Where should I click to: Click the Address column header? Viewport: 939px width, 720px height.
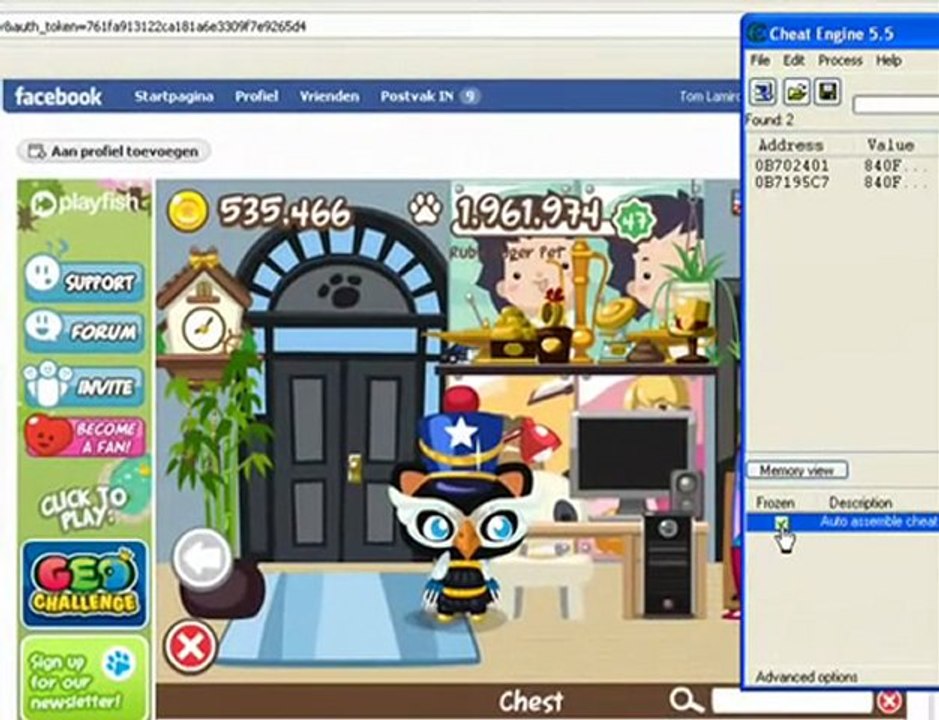[790, 145]
